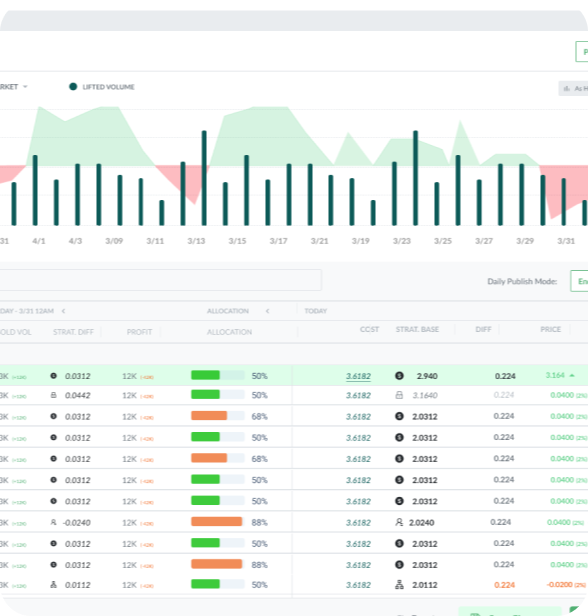Screen dimensions: 588x616
Task: Sort by the COST column header
Action: point(369,330)
